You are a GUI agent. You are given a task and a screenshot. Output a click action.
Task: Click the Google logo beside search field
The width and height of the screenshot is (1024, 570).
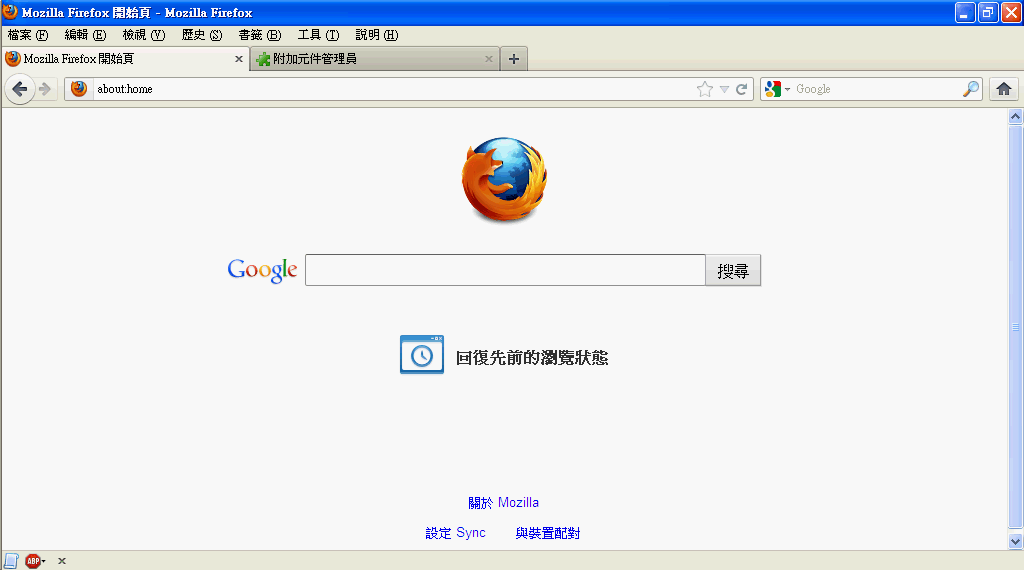point(262,270)
